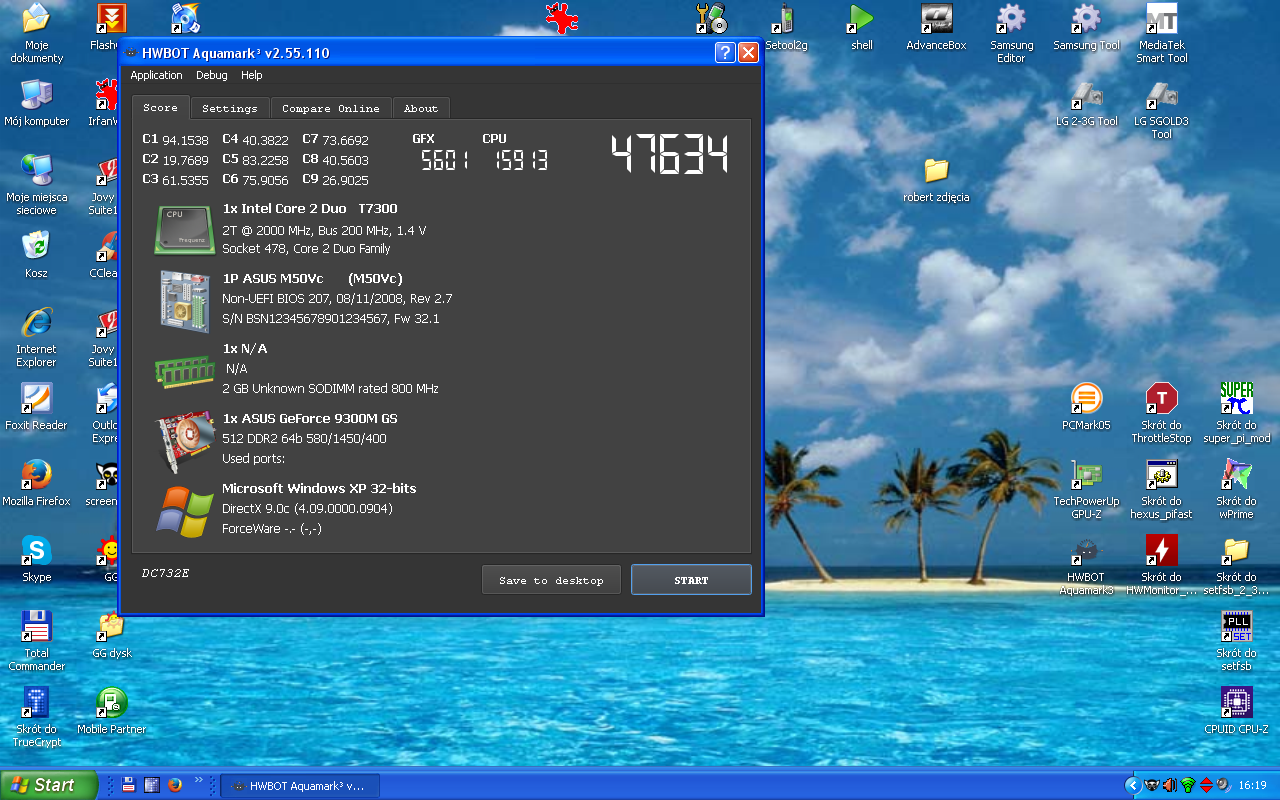Click the Windows Start button
The width and height of the screenshot is (1280, 800).
click(x=49, y=785)
